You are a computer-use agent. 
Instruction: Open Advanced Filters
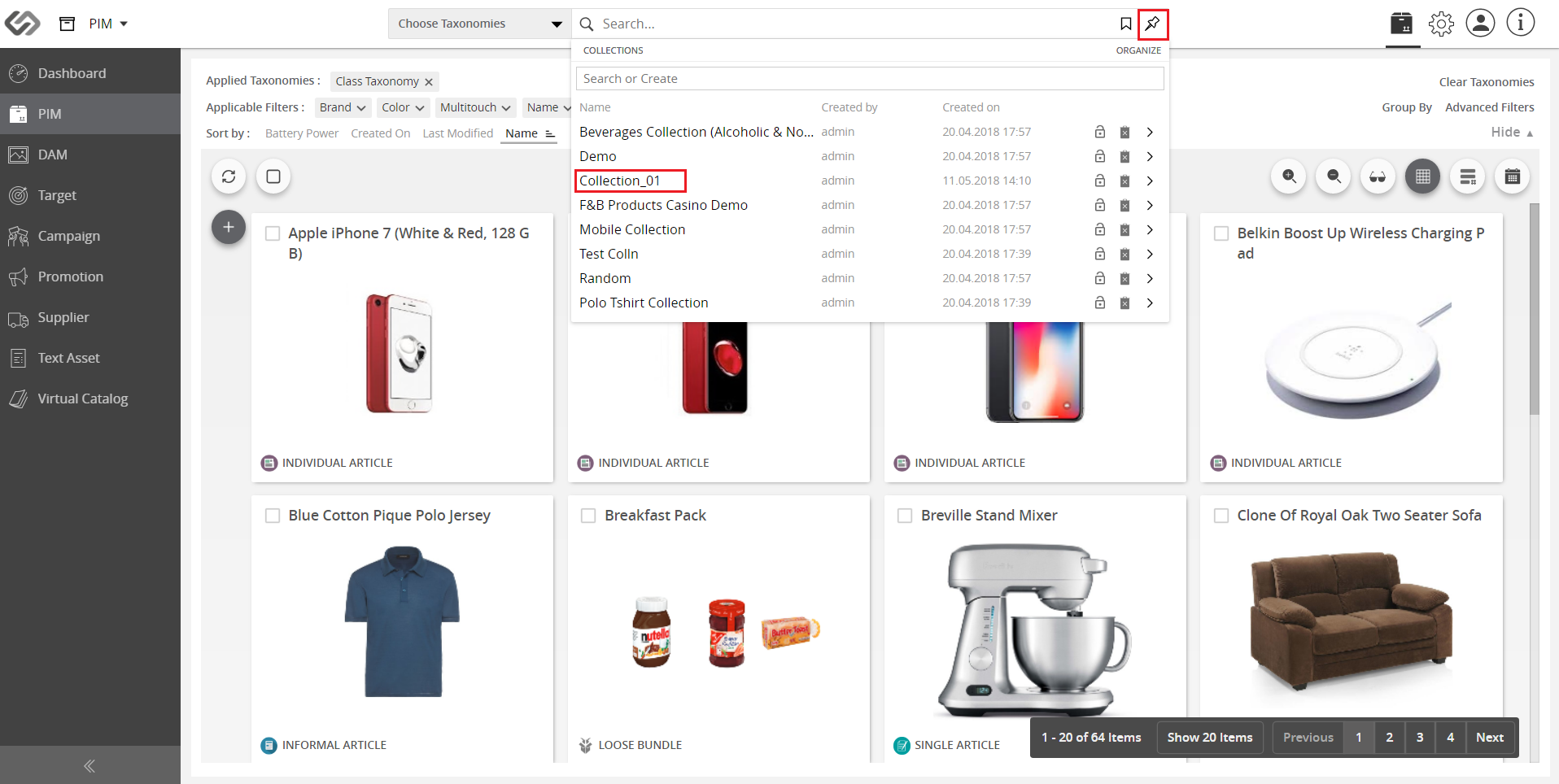coord(1490,107)
